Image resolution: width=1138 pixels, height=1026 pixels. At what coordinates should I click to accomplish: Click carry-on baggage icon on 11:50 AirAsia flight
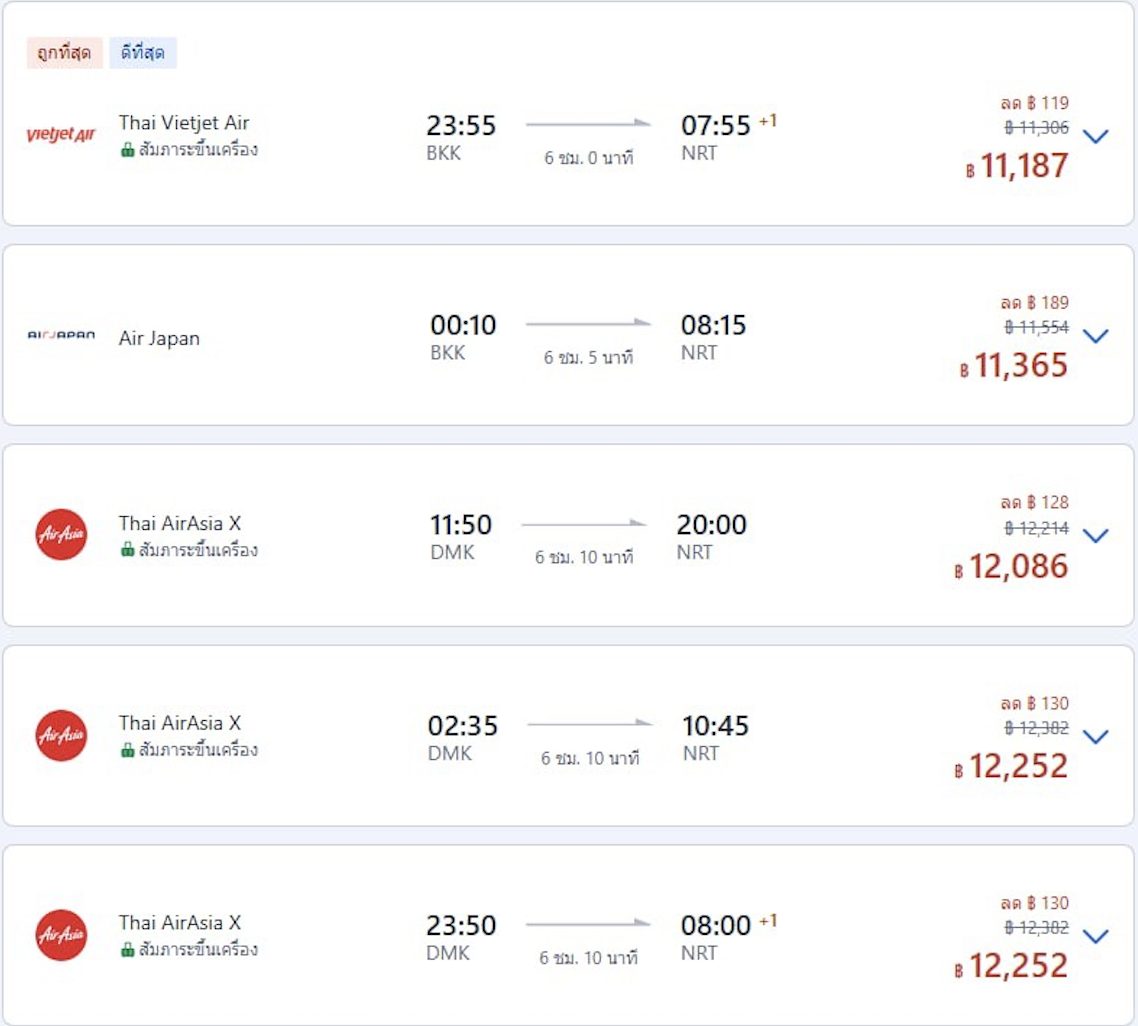[x=127, y=550]
